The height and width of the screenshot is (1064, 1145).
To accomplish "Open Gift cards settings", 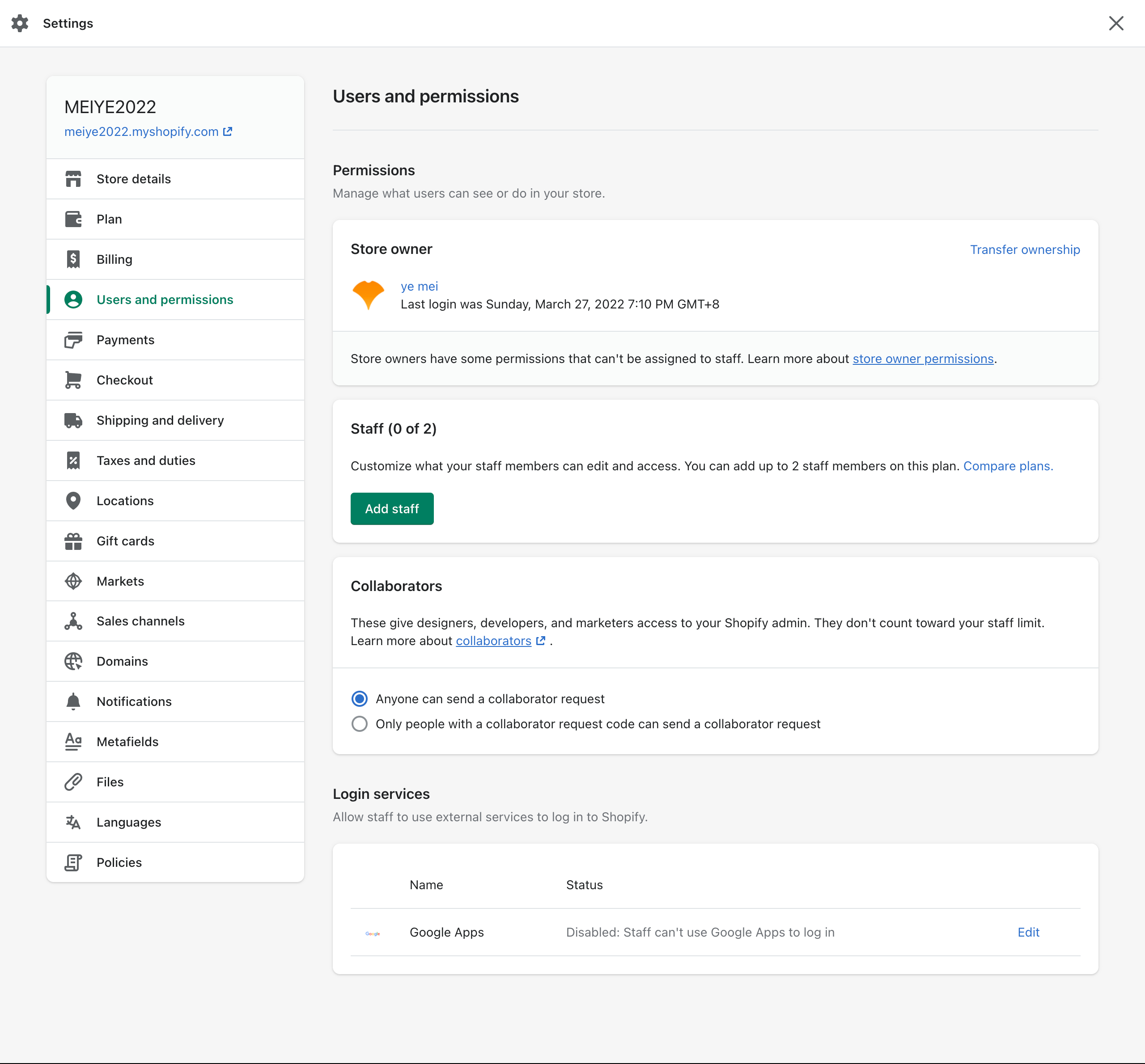I will click(175, 541).
